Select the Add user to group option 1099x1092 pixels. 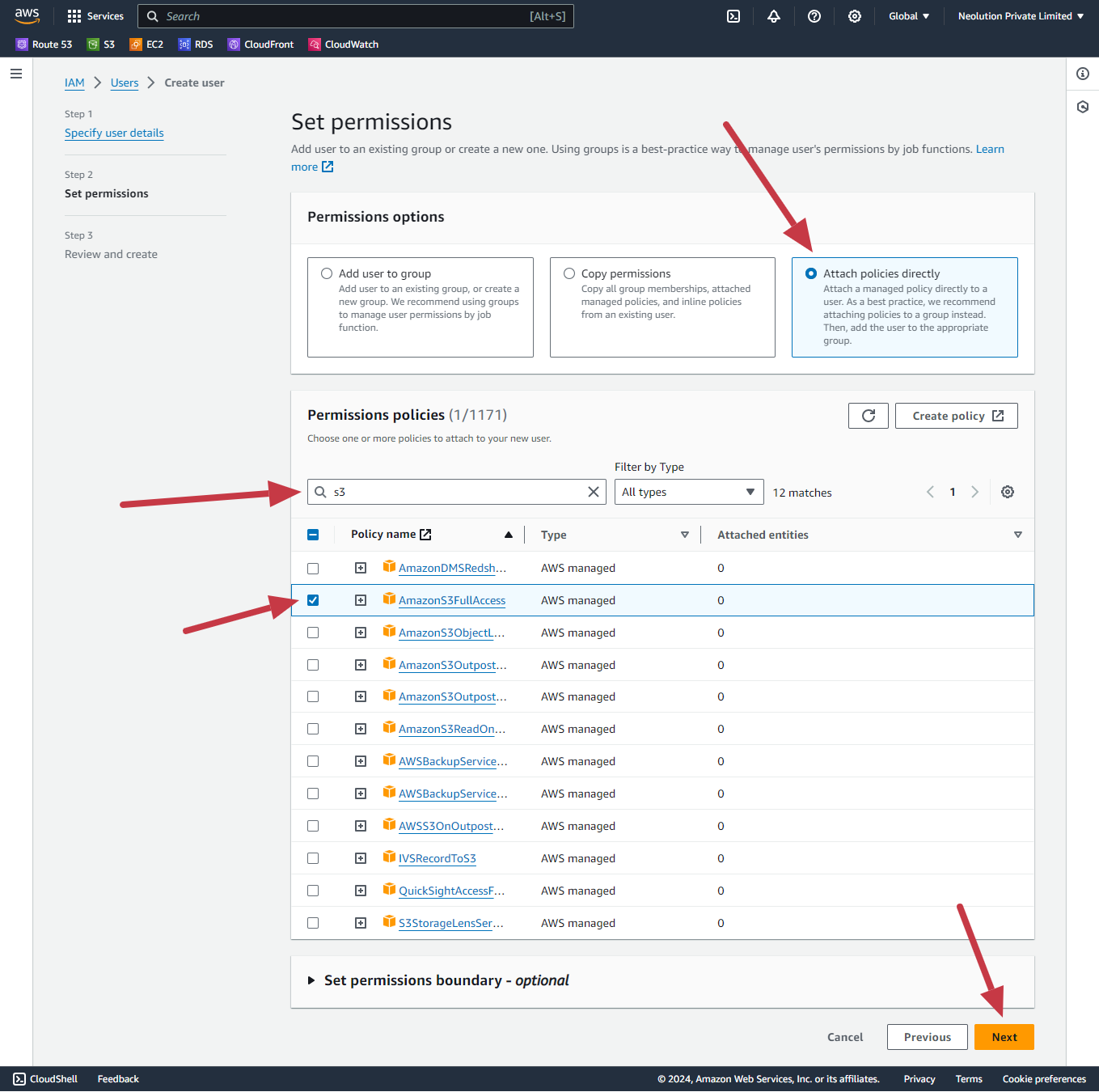pos(327,273)
